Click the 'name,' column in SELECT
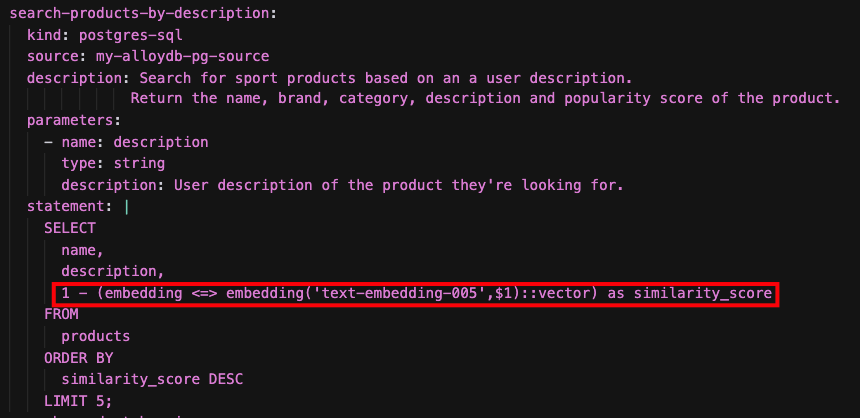Image resolution: width=860 pixels, height=418 pixels. click(x=82, y=250)
